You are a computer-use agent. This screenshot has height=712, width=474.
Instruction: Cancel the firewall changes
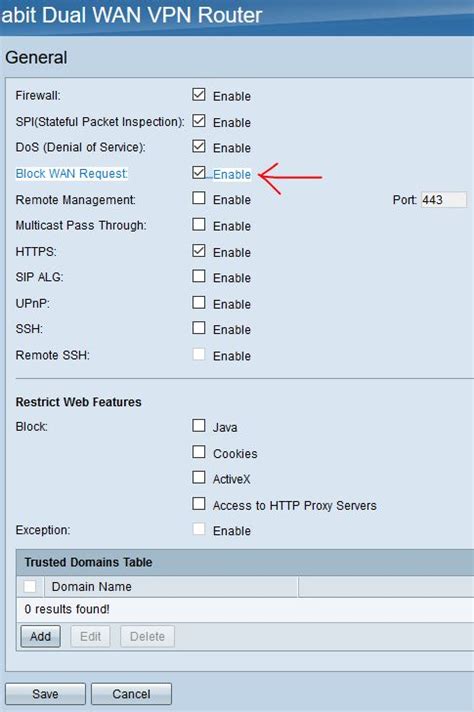pyautogui.click(x=131, y=694)
